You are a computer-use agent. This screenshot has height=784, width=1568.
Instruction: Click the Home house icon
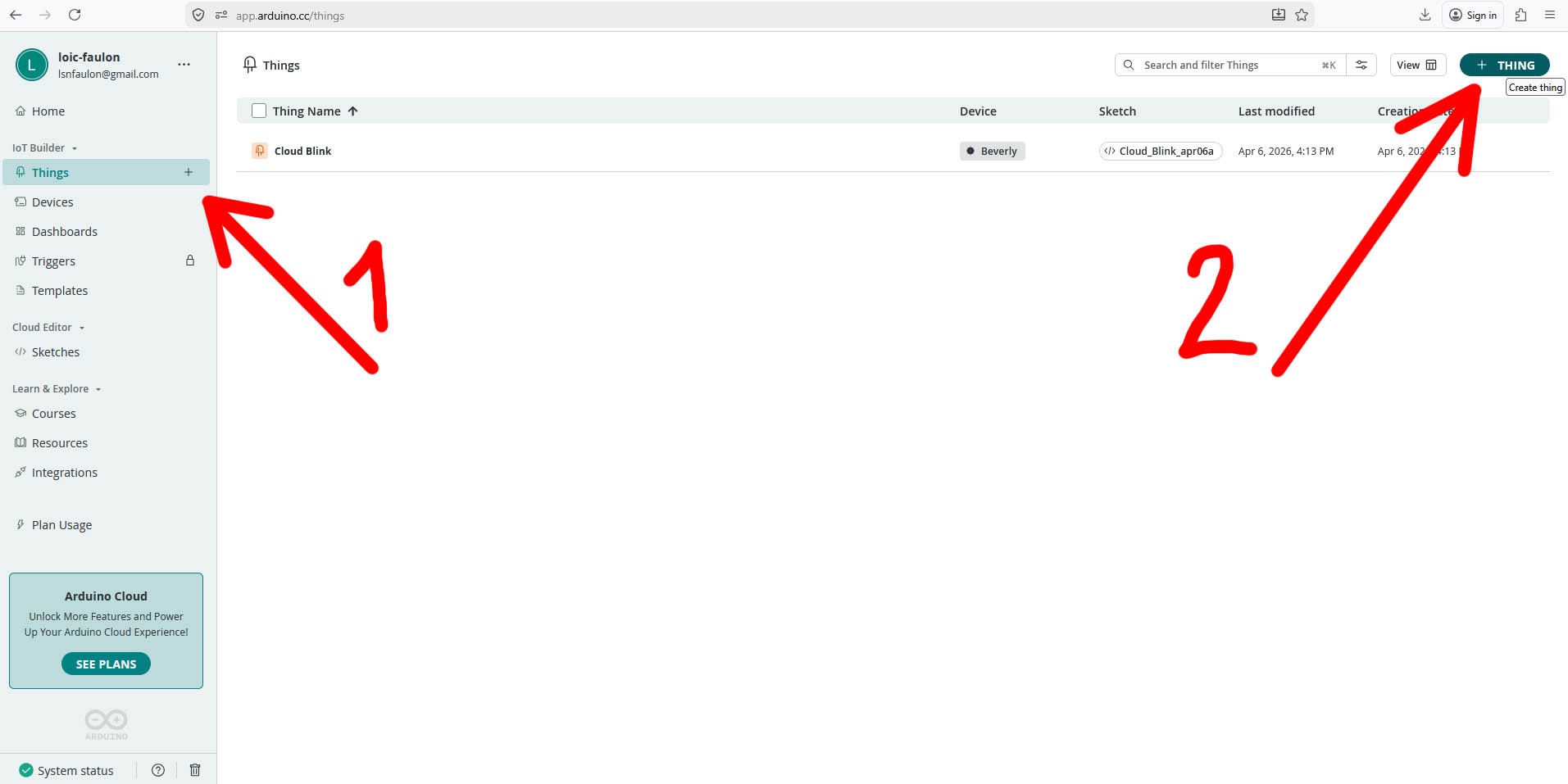click(20, 111)
